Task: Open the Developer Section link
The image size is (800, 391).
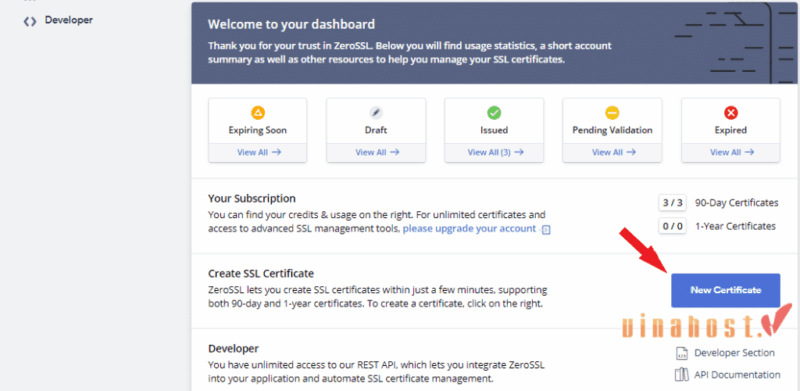Action: click(734, 353)
